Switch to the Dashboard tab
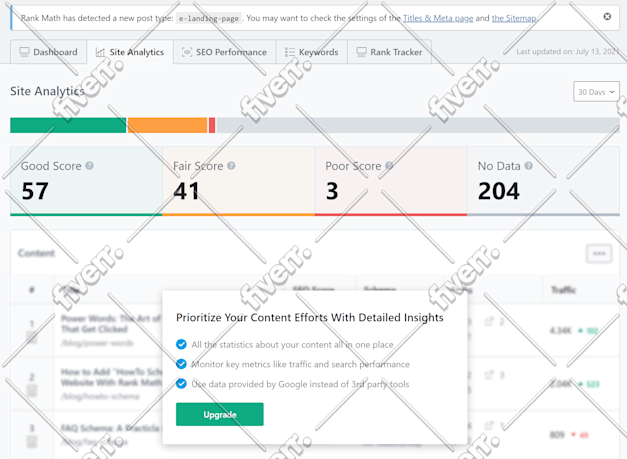The height and width of the screenshot is (459, 627). 48,52
